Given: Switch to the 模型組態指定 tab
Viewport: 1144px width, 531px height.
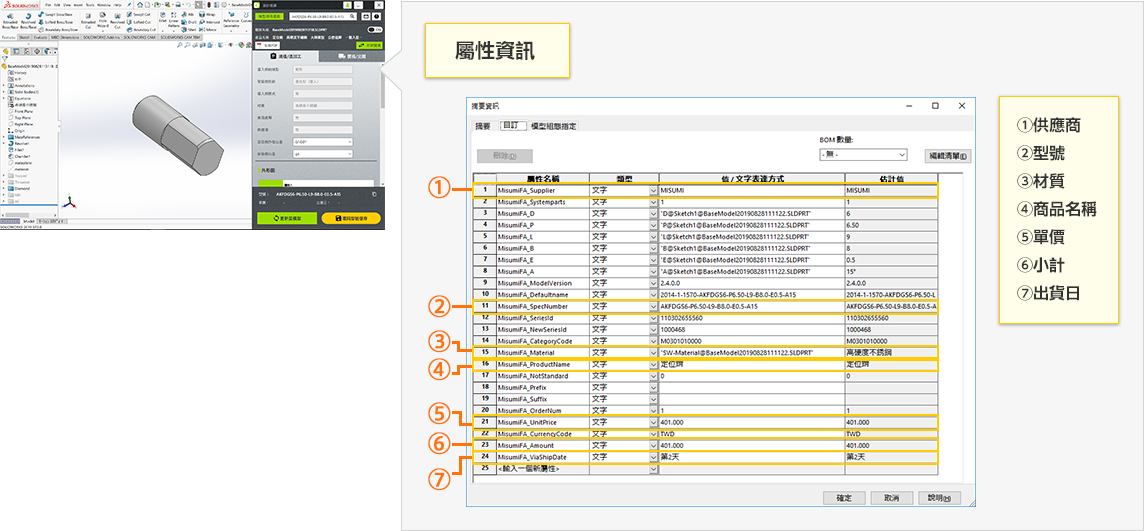Looking at the screenshot, I should click(x=553, y=126).
